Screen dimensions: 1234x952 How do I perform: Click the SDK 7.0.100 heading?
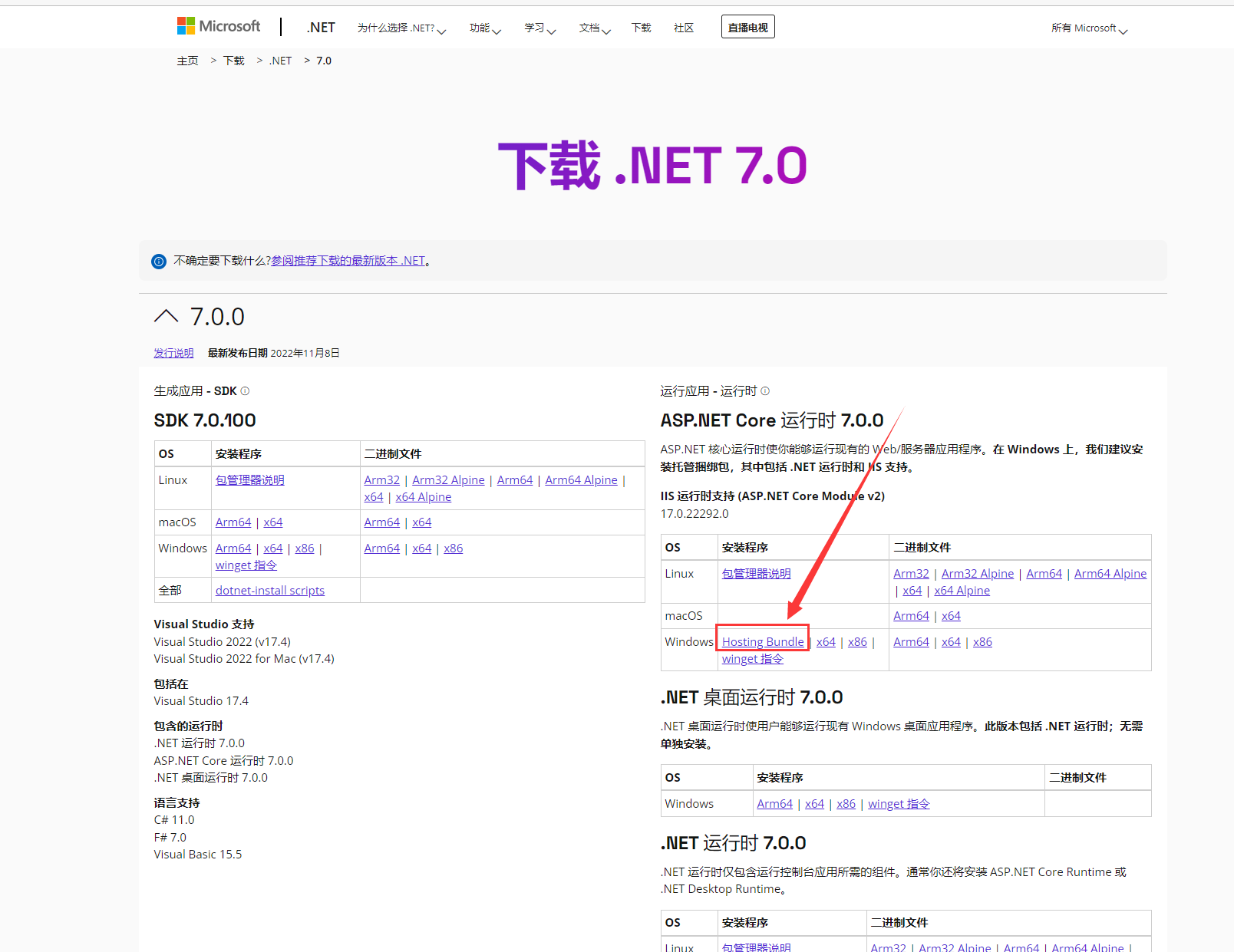(x=205, y=420)
